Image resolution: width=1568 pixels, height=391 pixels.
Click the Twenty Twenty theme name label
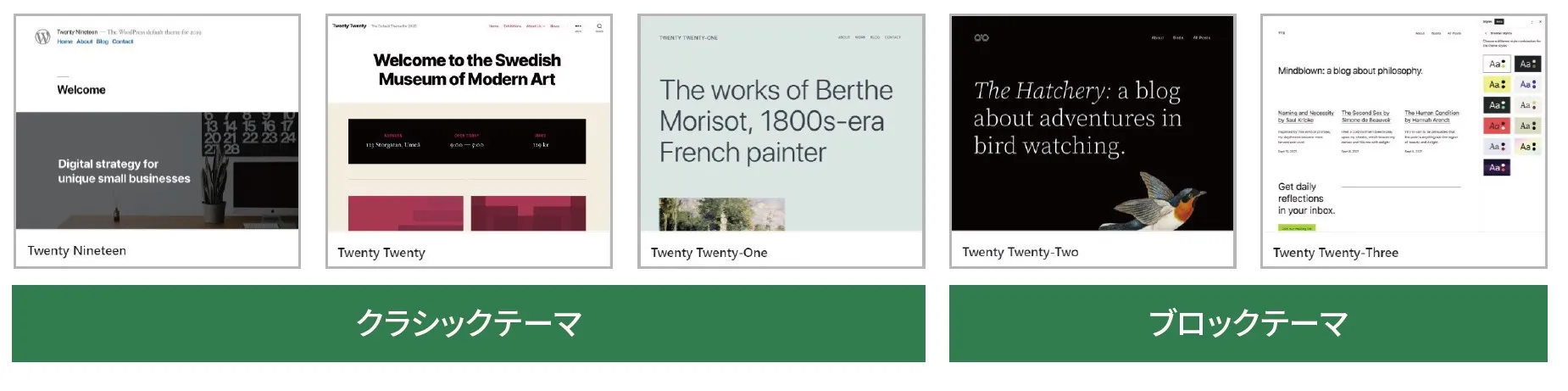tap(381, 253)
